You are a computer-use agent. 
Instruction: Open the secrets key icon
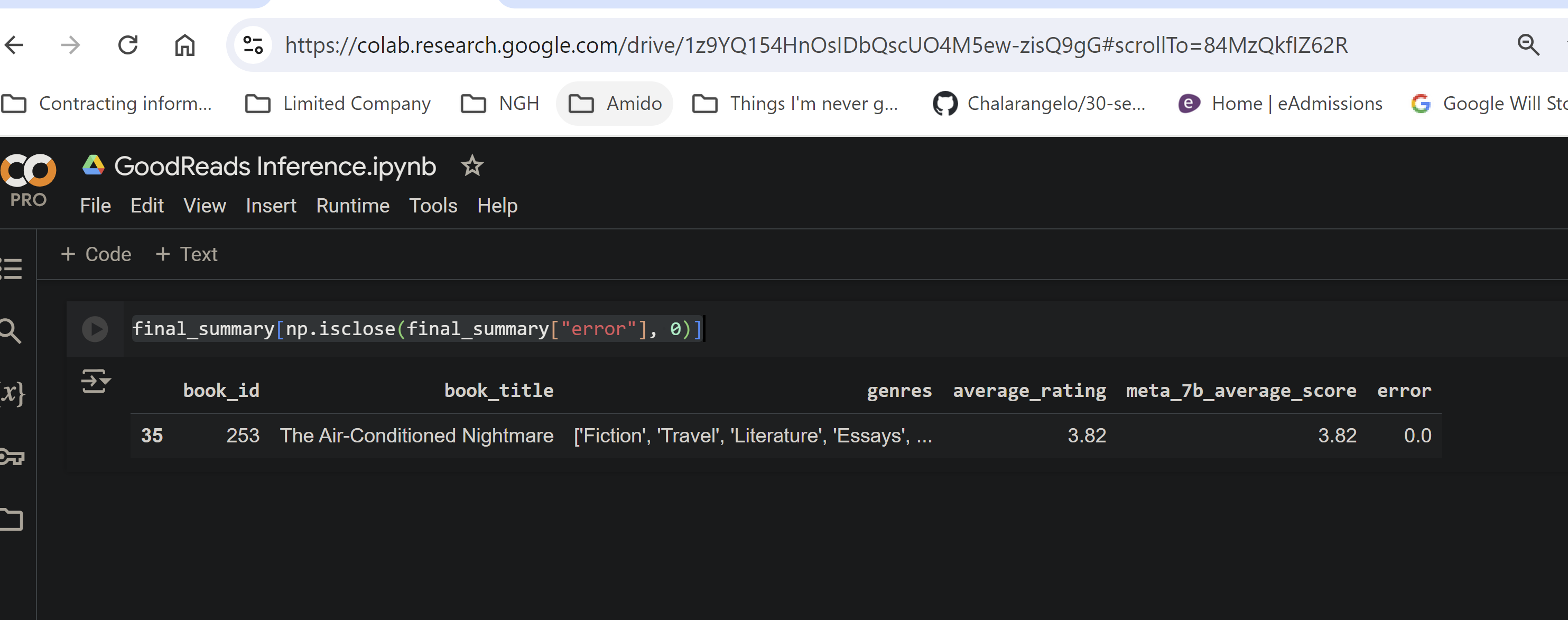coord(12,456)
